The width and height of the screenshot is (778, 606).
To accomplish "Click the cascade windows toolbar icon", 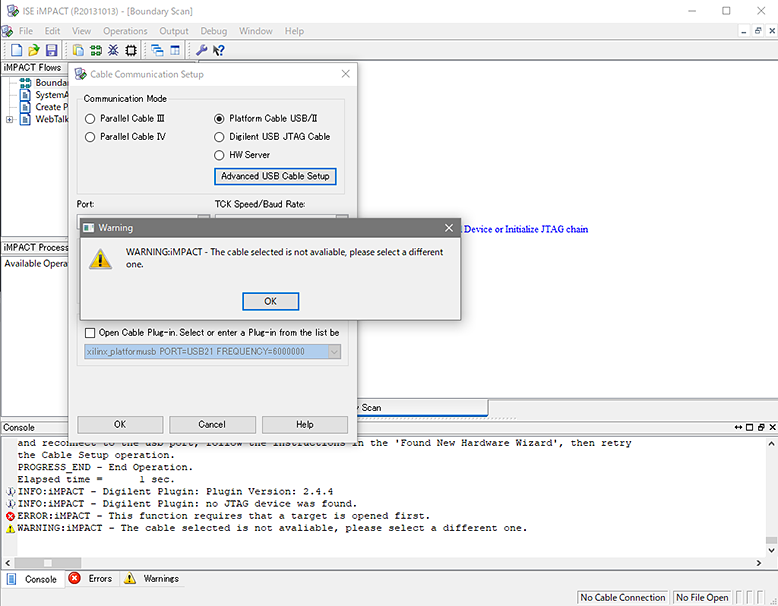I will pos(157,50).
